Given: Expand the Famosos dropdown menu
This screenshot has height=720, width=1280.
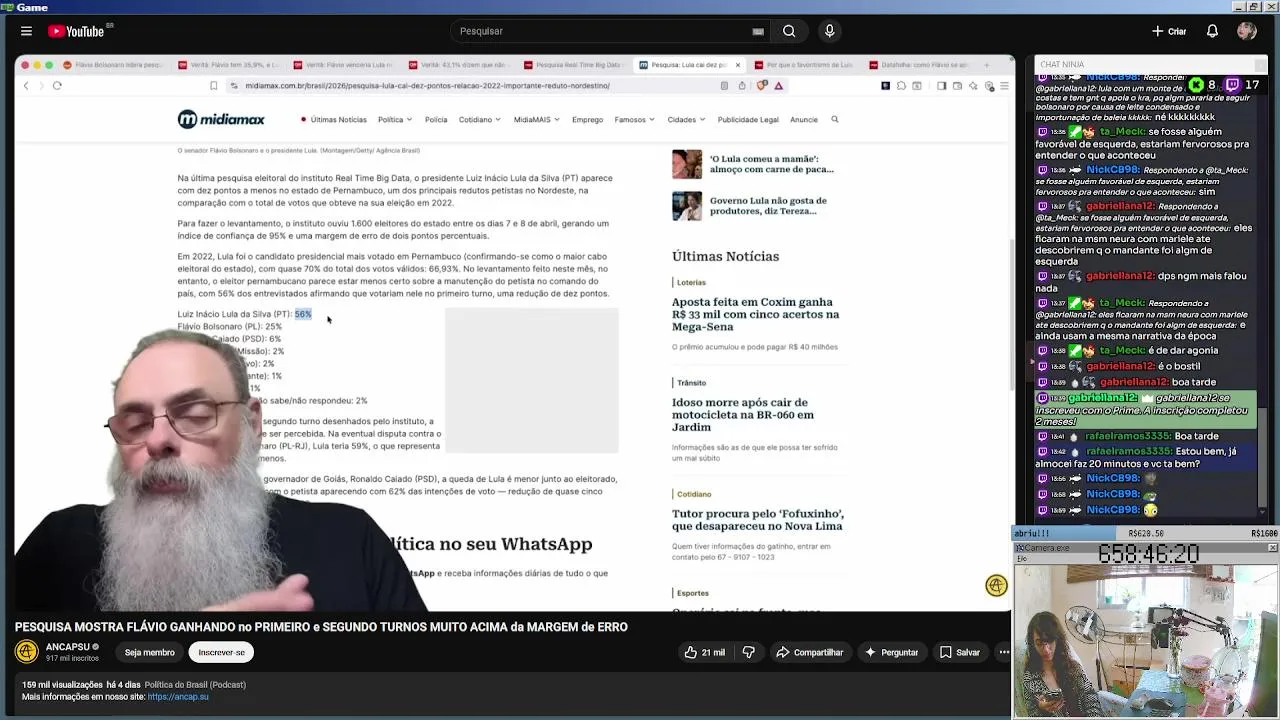Looking at the screenshot, I should click(634, 120).
